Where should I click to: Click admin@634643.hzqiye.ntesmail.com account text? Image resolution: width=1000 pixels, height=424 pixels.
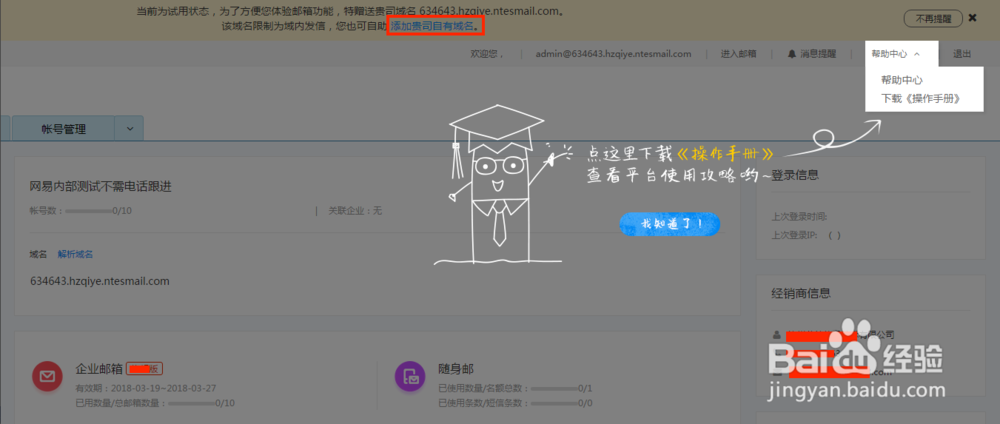[614, 54]
